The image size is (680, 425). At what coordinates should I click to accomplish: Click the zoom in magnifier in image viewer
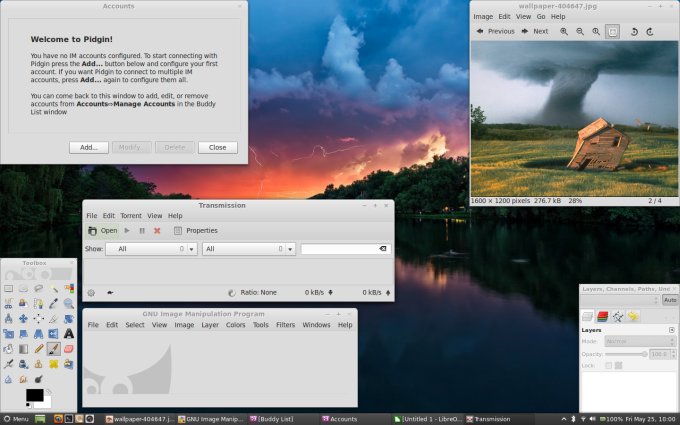pos(564,31)
